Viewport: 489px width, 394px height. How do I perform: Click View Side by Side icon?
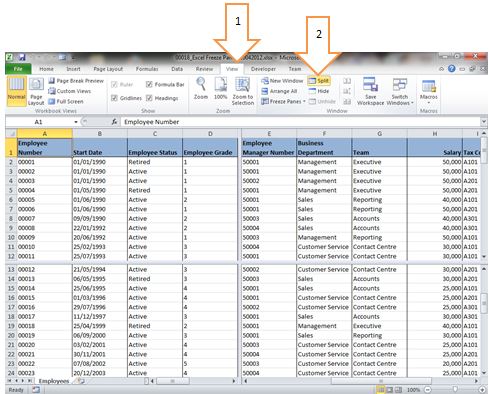pyautogui.click(x=347, y=81)
